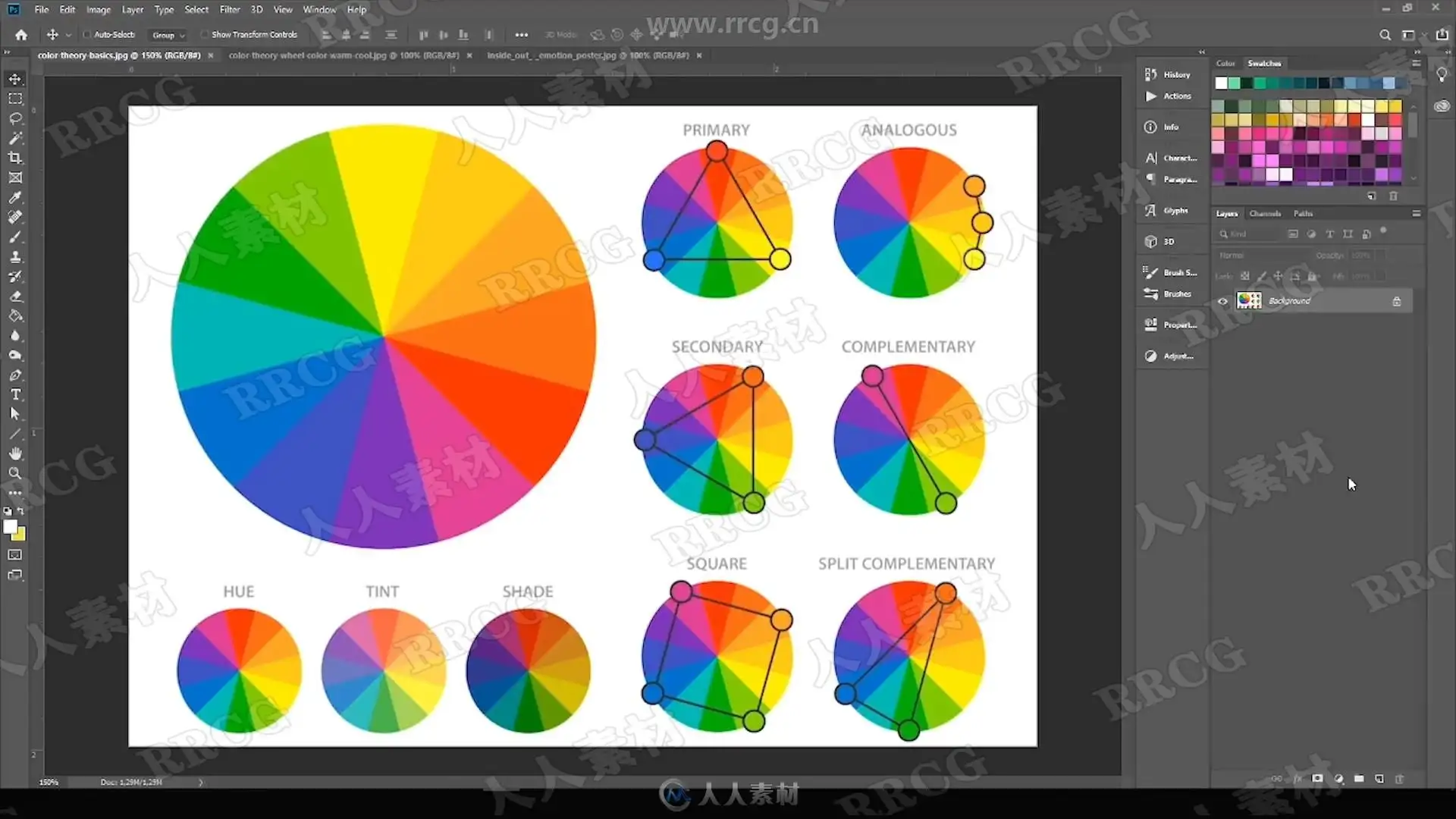The width and height of the screenshot is (1456, 819).
Task: Select the Hand tool
Action: point(15,453)
